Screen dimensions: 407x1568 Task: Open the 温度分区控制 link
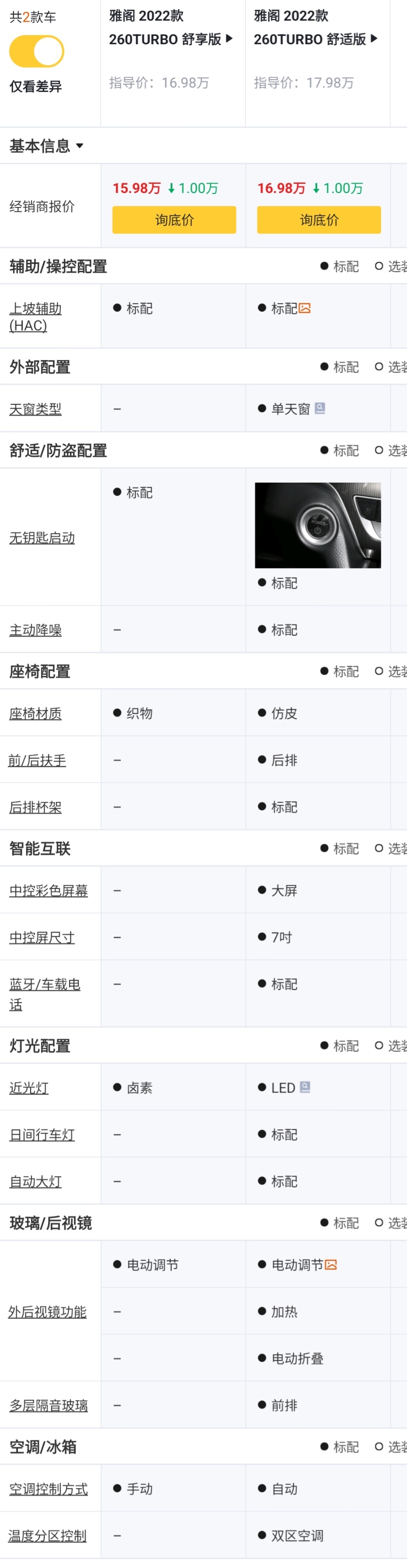(47, 1536)
